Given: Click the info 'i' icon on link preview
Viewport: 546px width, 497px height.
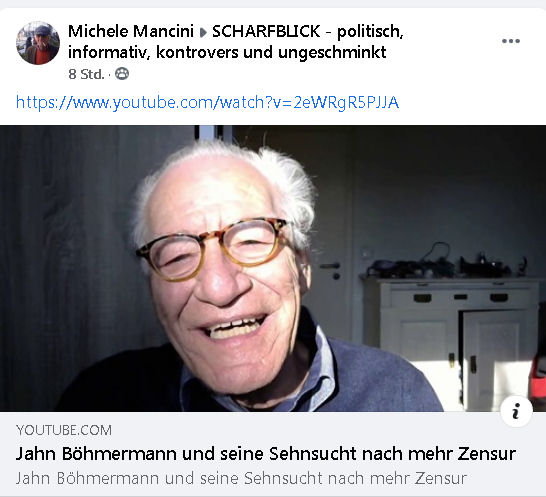Looking at the screenshot, I should (516, 411).
